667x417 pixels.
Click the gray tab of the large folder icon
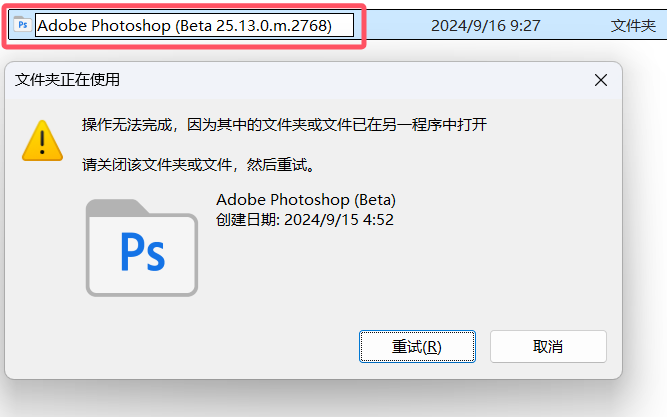117,208
